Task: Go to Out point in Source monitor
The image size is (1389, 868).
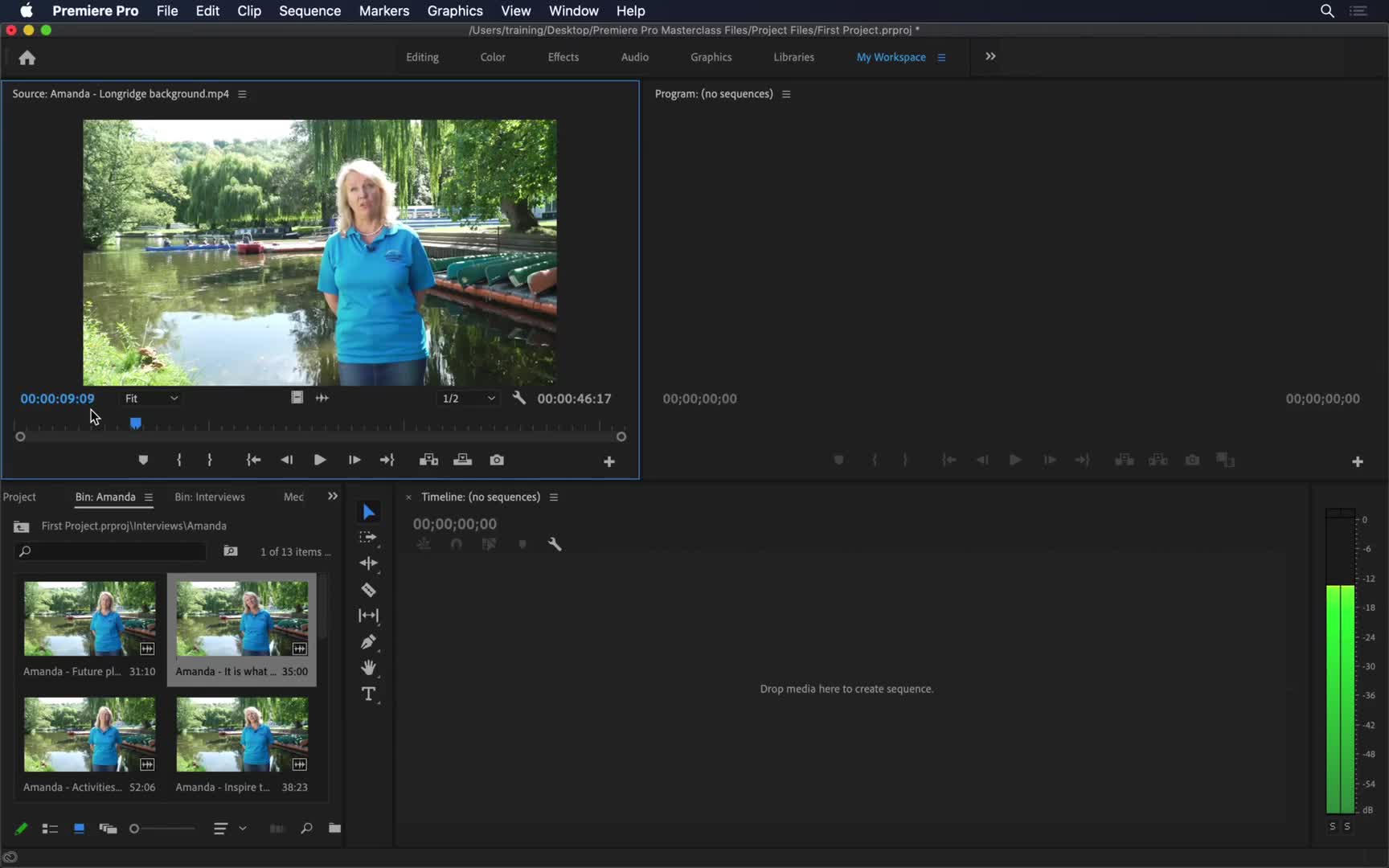Action: pyautogui.click(x=387, y=460)
